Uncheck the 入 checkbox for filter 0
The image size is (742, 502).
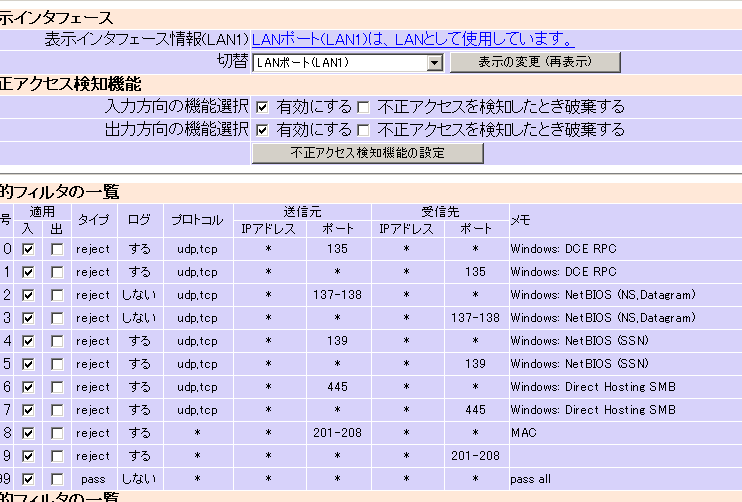pyautogui.click(x=29, y=249)
